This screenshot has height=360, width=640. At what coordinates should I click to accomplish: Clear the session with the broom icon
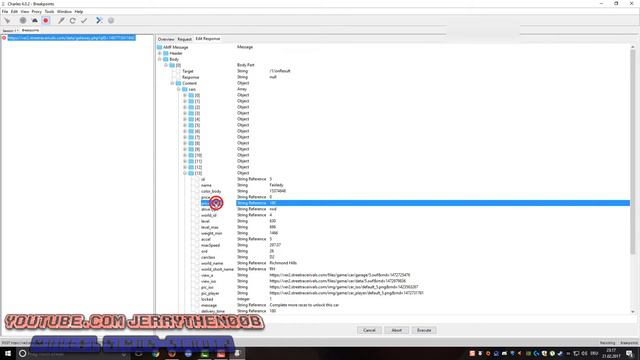tap(7, 20)
